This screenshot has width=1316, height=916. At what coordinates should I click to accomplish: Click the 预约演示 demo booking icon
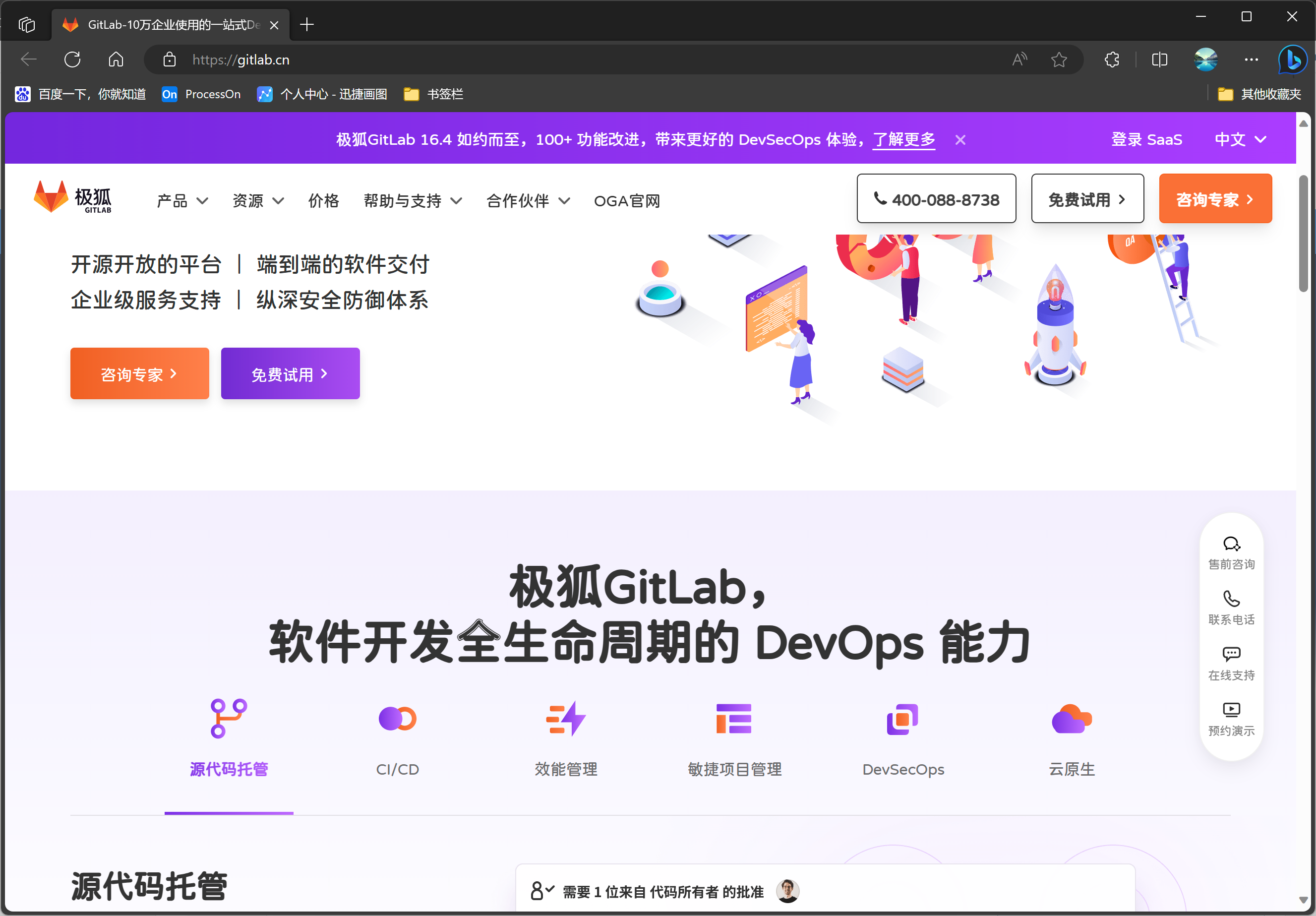click(1231, 710)
